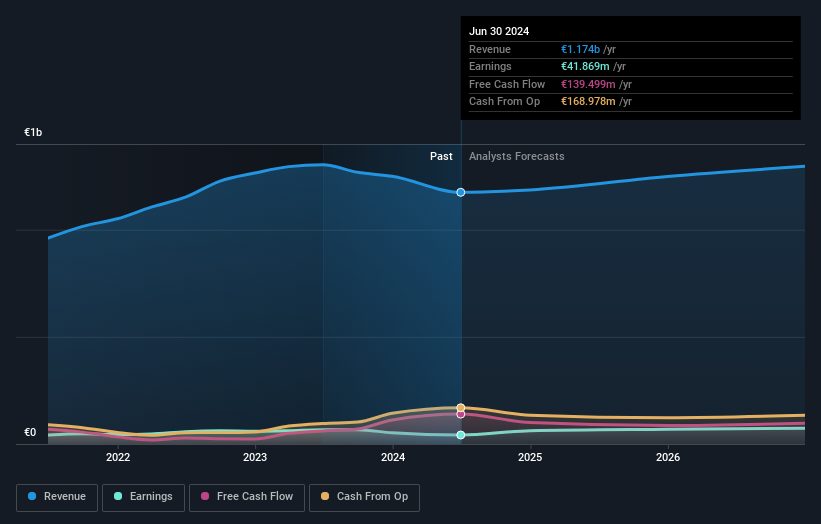The width and height of the screenshot is (821, 524).
Task: Click the Free Cash Flow label in tooltip
Action: (x=507, y=84)
